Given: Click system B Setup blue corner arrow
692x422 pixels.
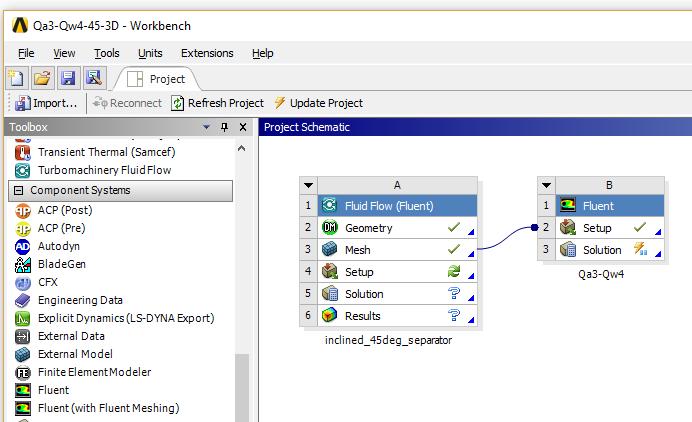Looking at the screenshot, I should click(x=658, y=232).
